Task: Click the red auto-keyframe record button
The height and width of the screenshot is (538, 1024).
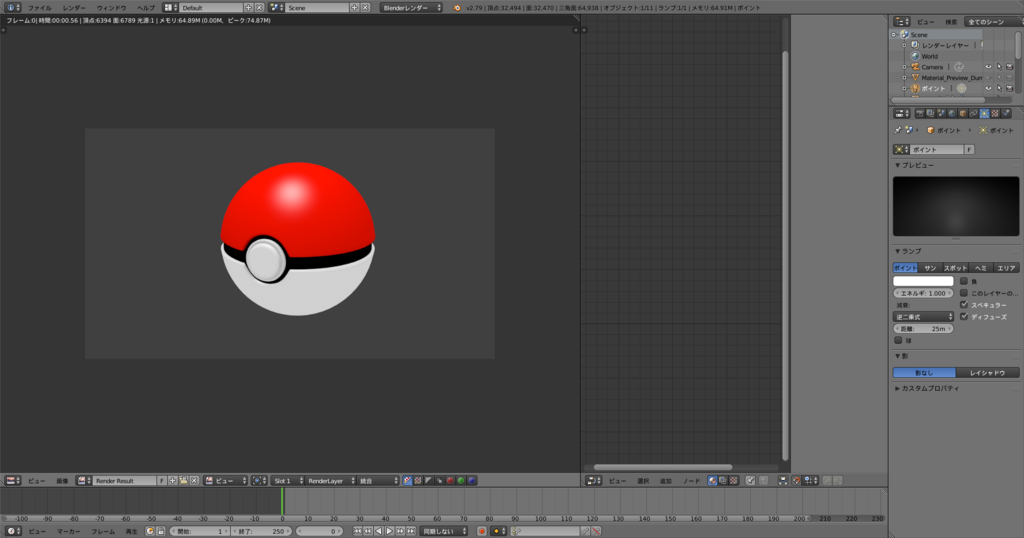Action: [x=481, y=531]
